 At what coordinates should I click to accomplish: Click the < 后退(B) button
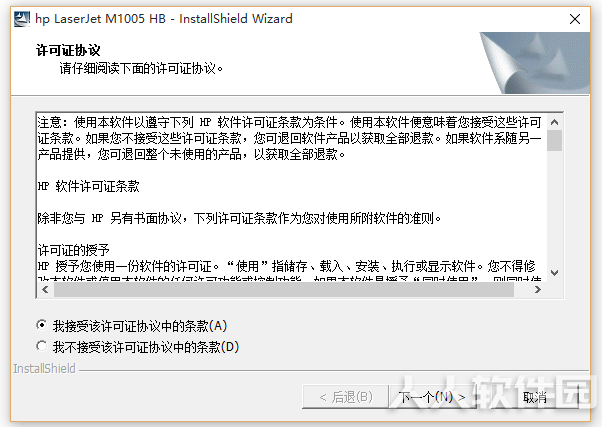pyautogui.click(x=346, y=397)
